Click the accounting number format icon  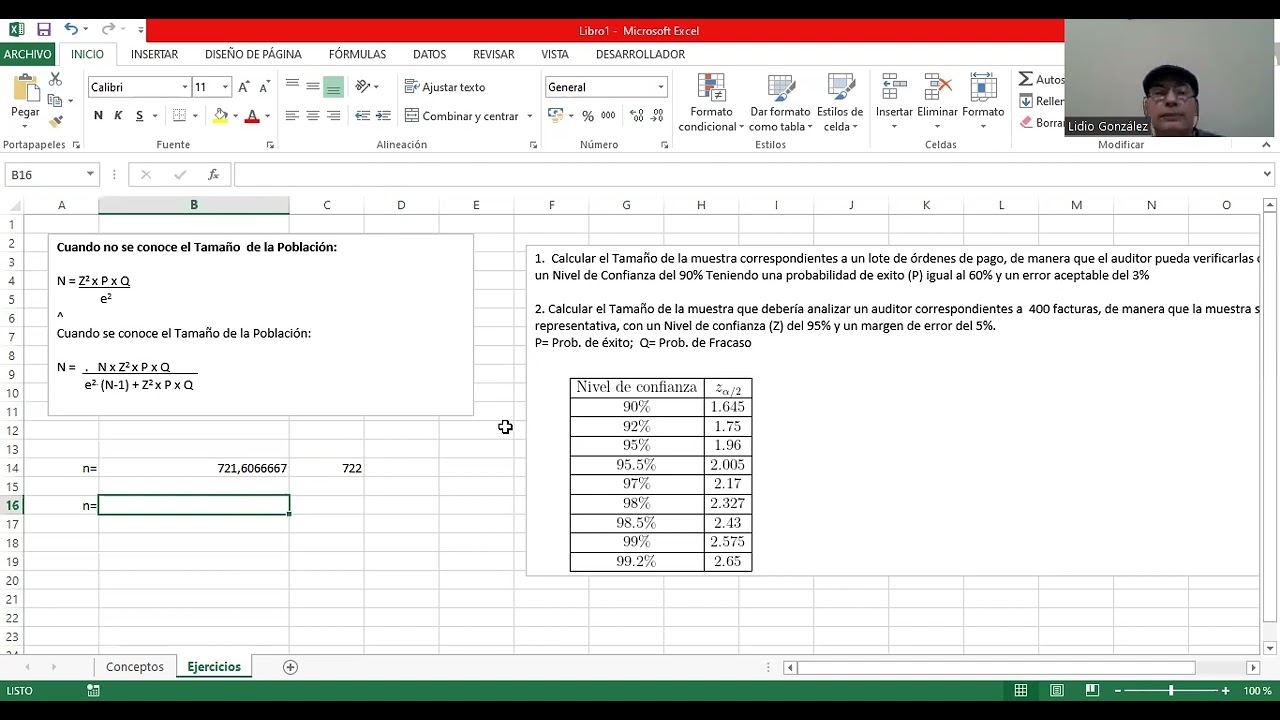pyautogui.click(x=556, y=116)
